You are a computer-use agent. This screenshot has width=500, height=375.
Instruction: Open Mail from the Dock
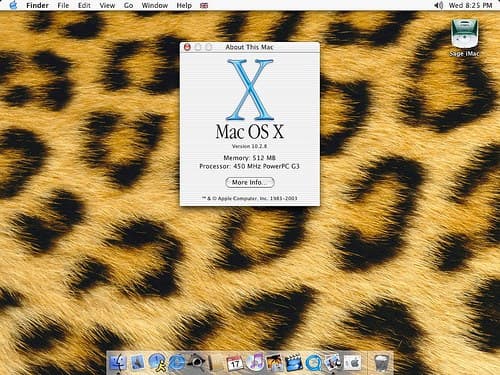click(x=137, y=363)
